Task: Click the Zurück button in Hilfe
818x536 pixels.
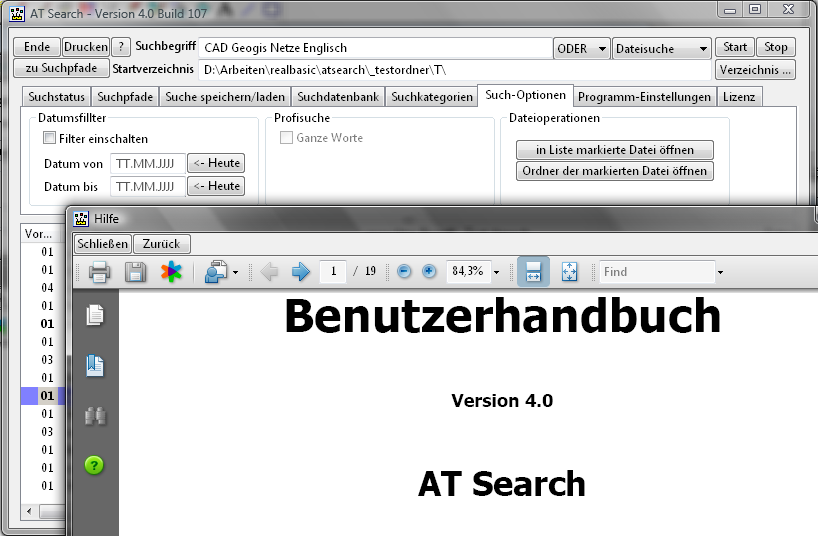Action: [162, 244]
